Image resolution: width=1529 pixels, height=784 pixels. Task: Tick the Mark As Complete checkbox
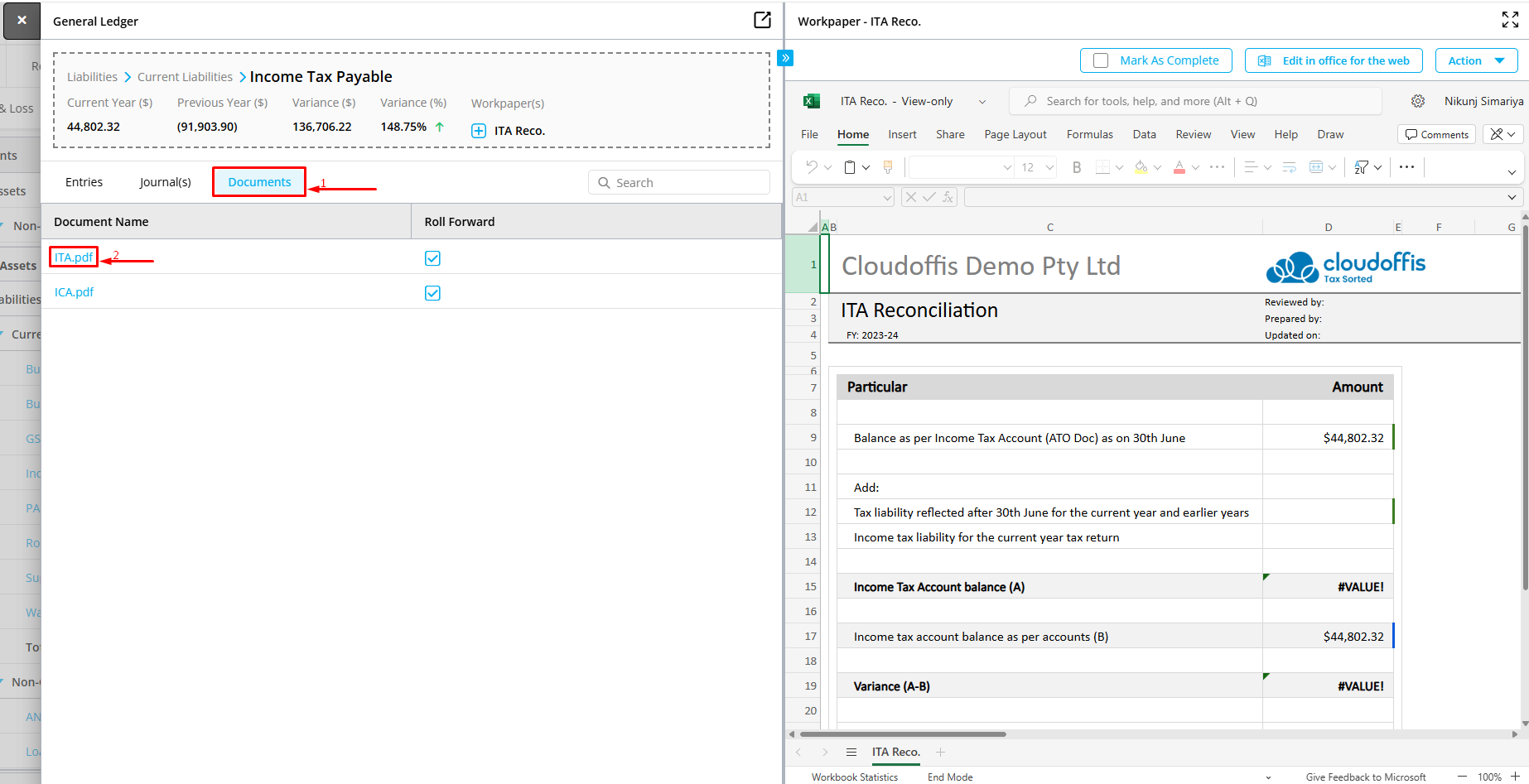pos(1101,60)
